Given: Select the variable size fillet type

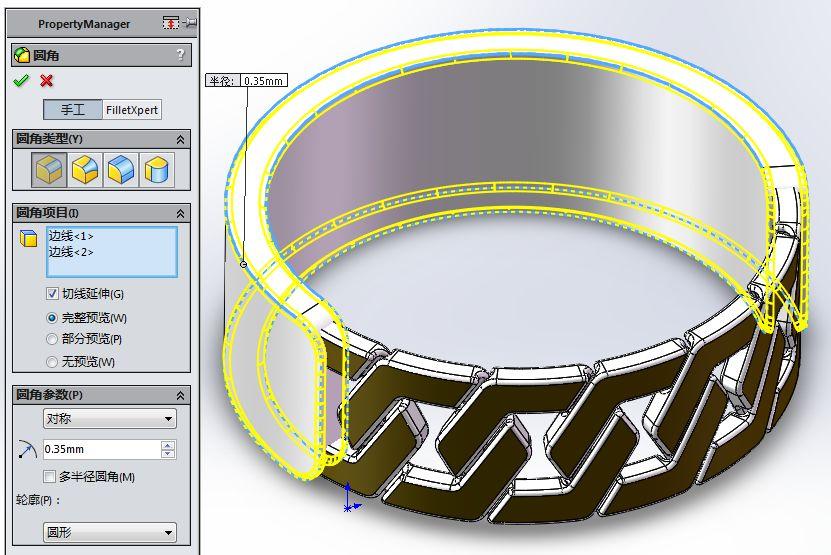Looking at the screenshot, I should pyautogui.click(x=85, y=170).
